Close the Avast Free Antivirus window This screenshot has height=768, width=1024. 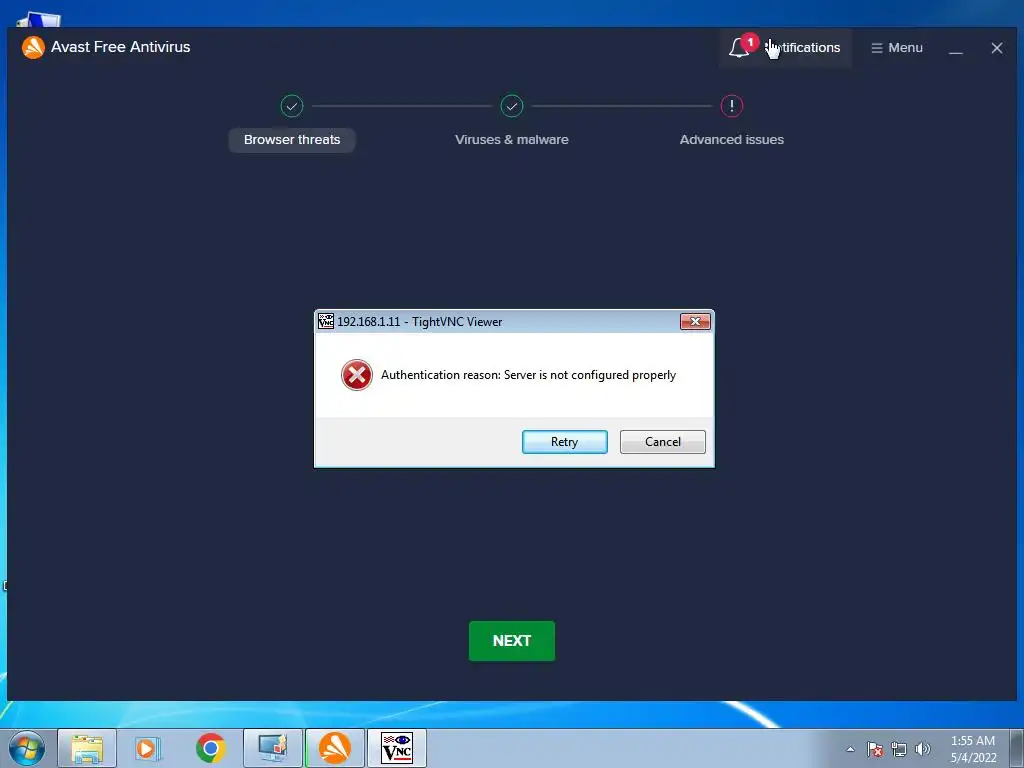pos(997,48)
